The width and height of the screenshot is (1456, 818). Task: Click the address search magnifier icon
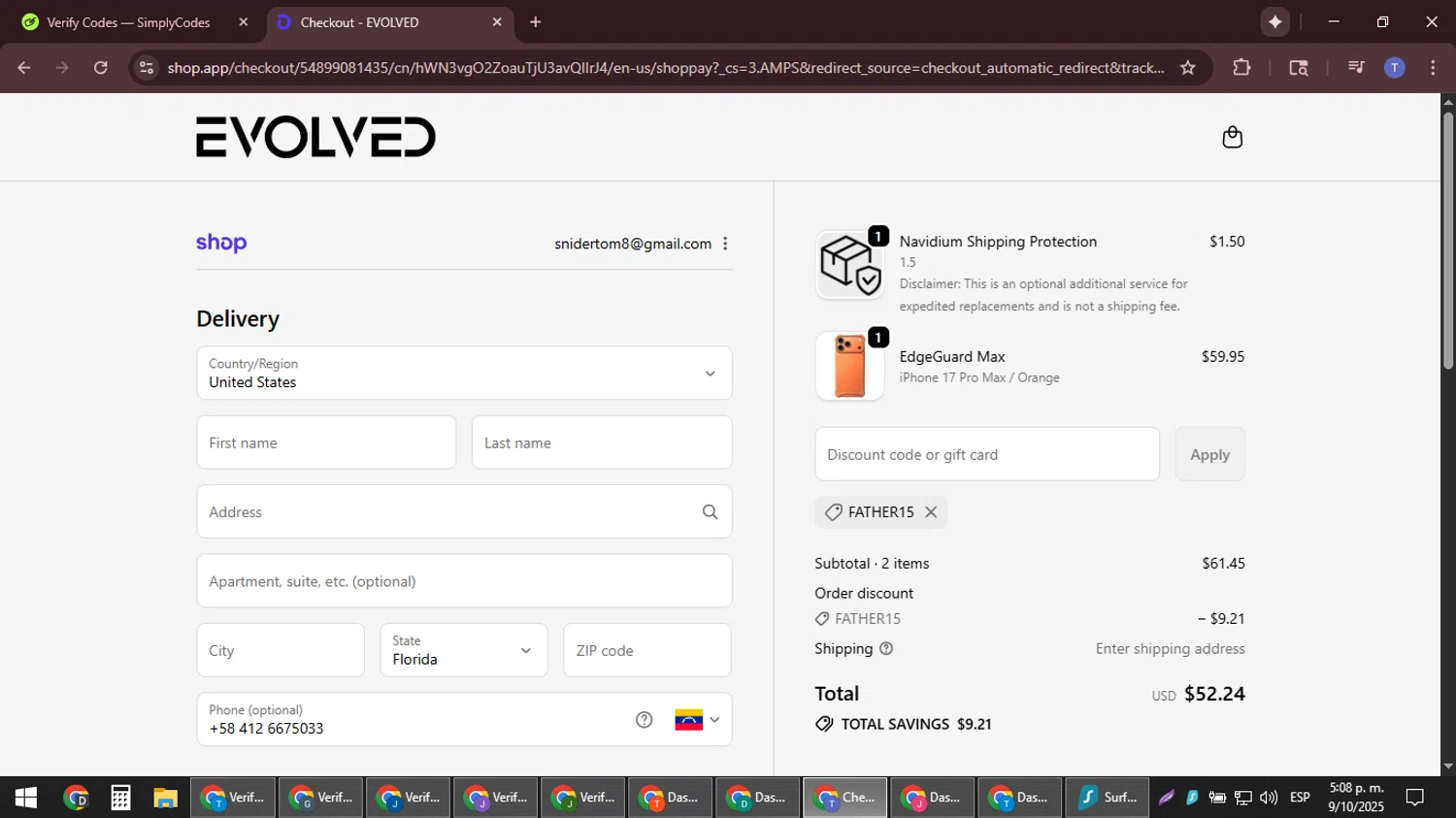pyautogui.click(x=710, y=511)
